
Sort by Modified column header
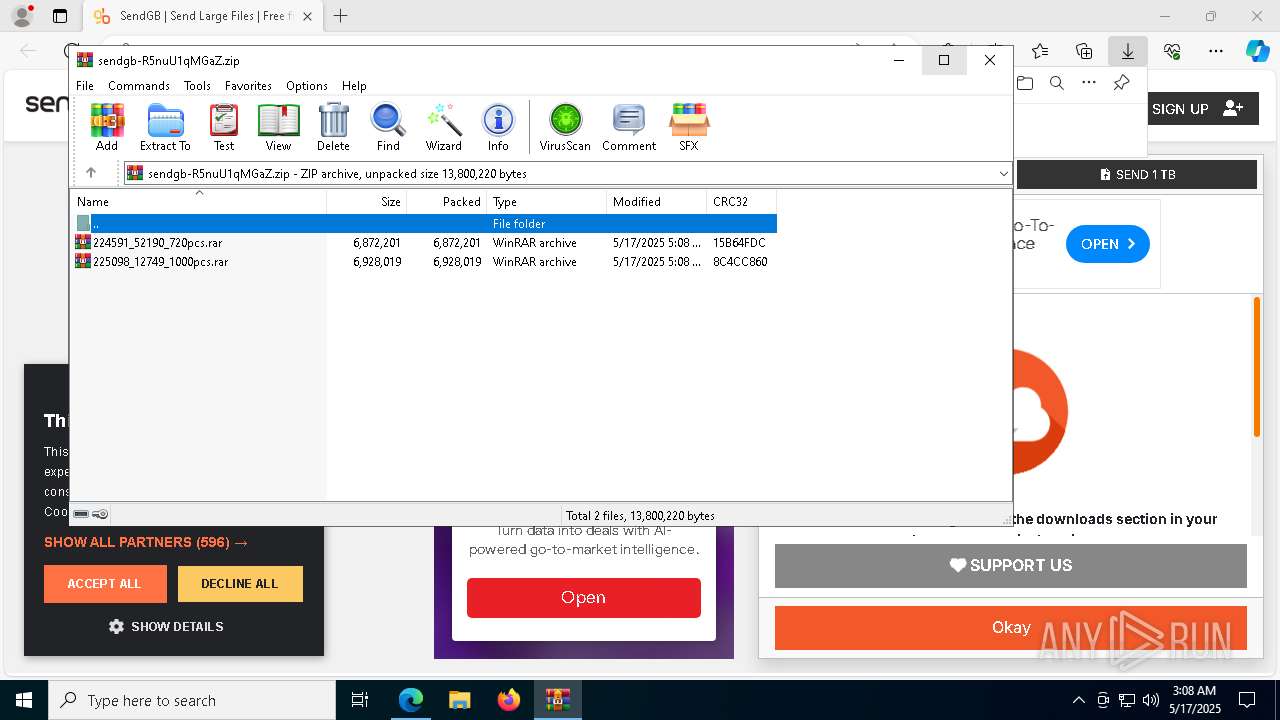(657, 202)
